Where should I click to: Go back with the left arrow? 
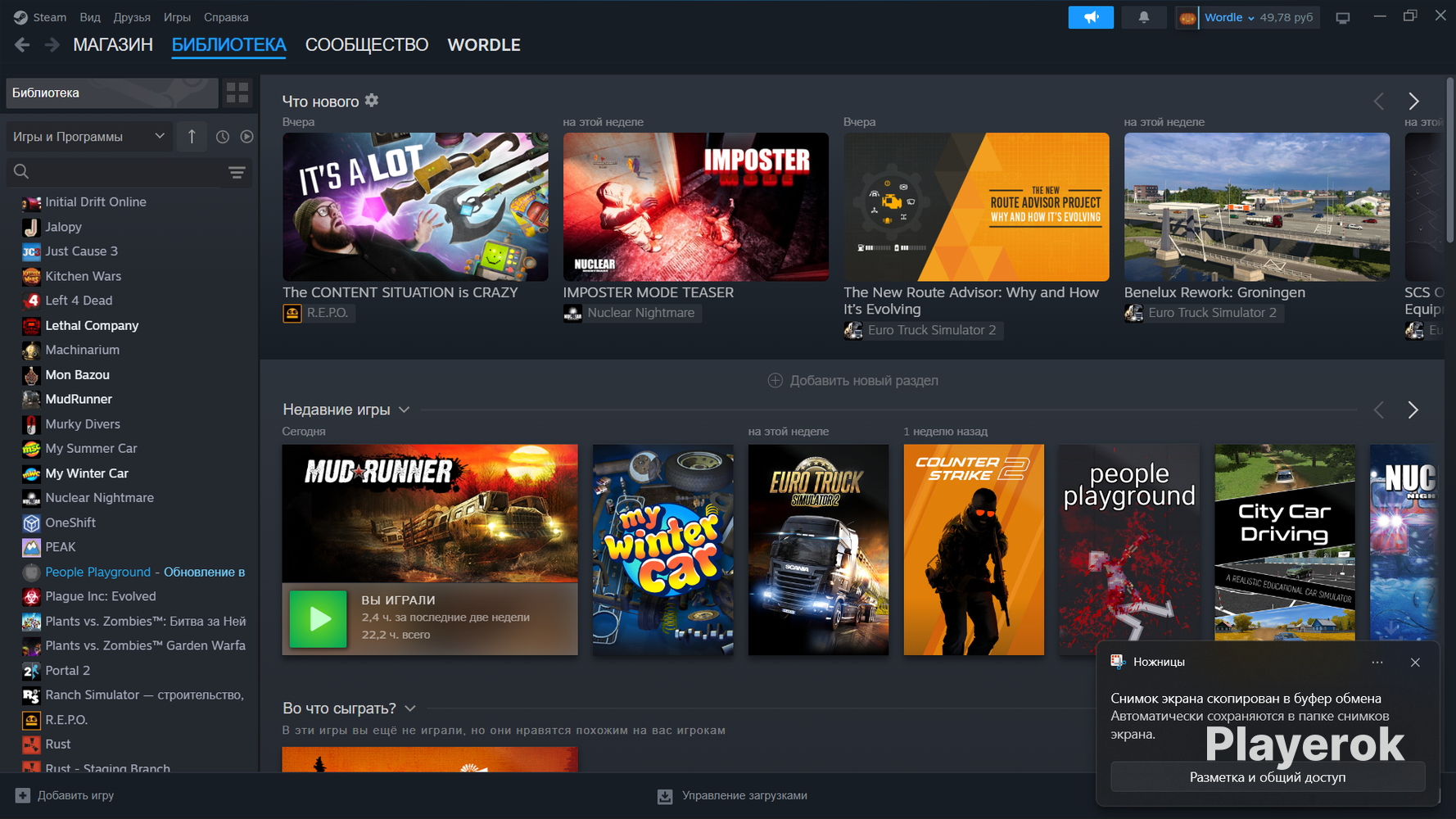tap(22, 45)
